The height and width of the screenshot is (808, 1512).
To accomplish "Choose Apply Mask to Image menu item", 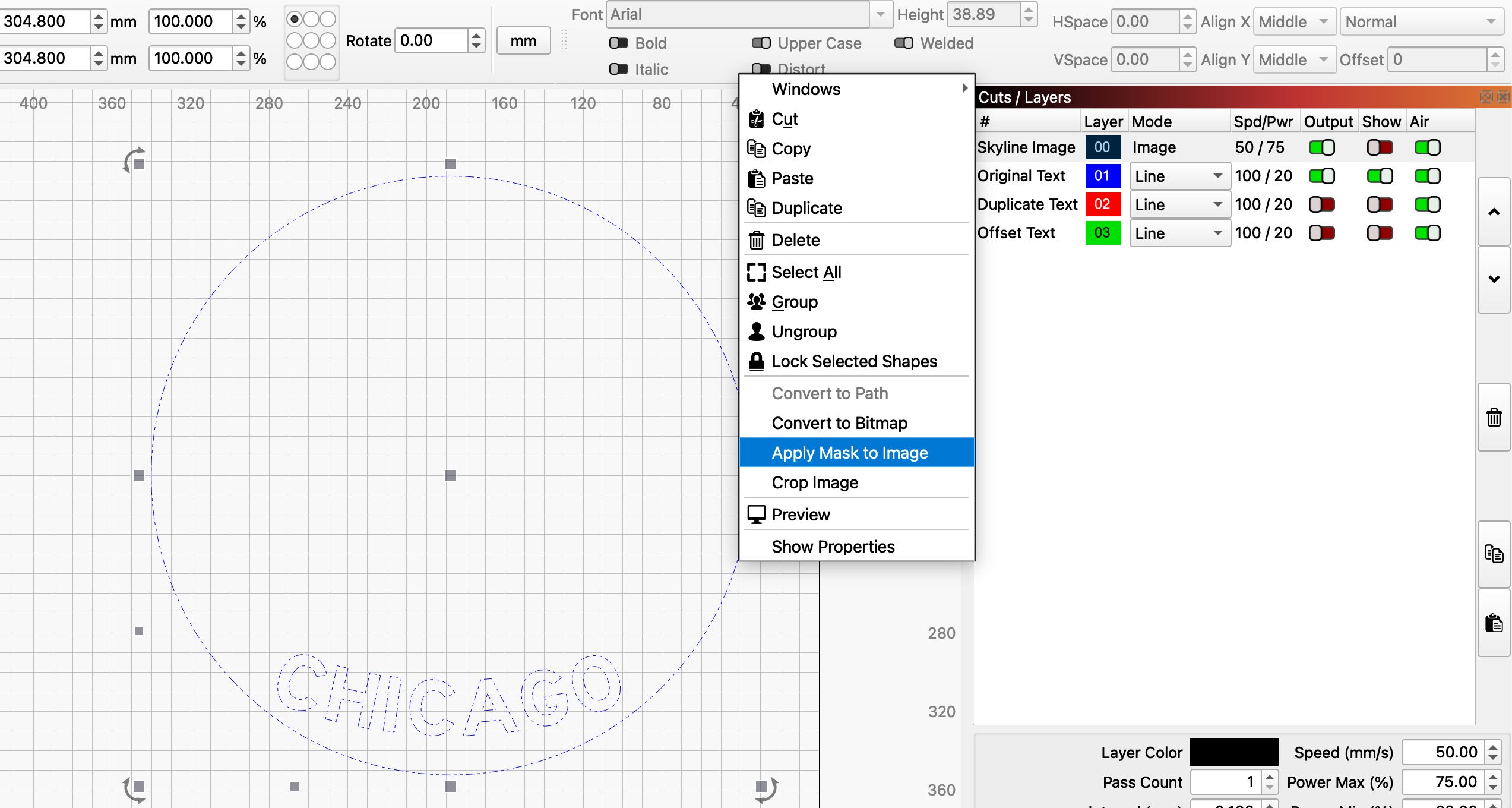I will click(x=849, y=453).
